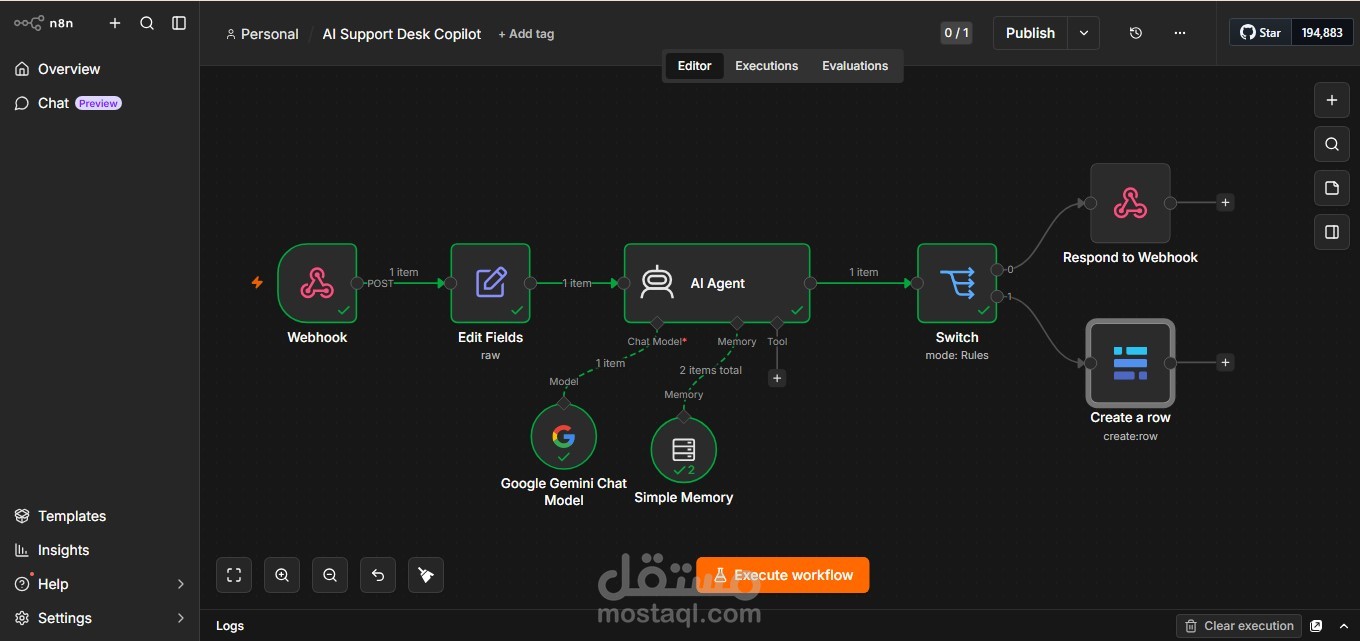Open more options ellipsis menu

click(1180, 33)
